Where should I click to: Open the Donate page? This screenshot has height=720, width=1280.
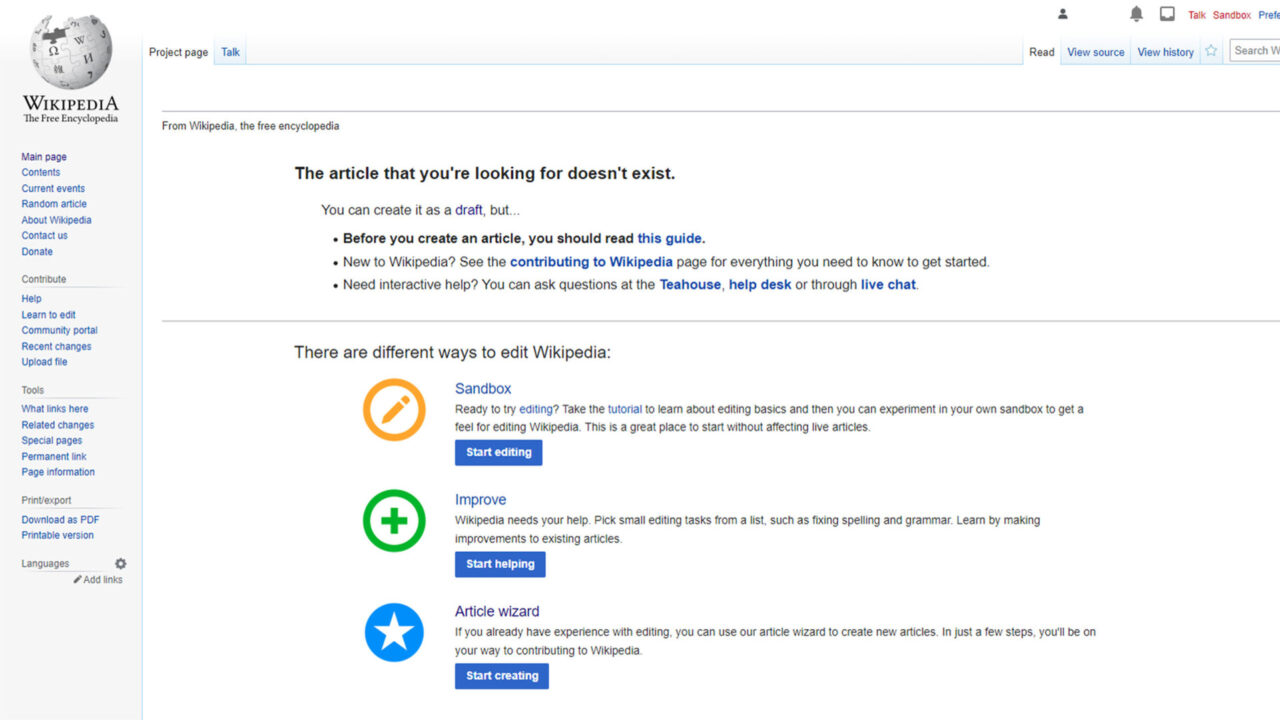click(36, 251)
